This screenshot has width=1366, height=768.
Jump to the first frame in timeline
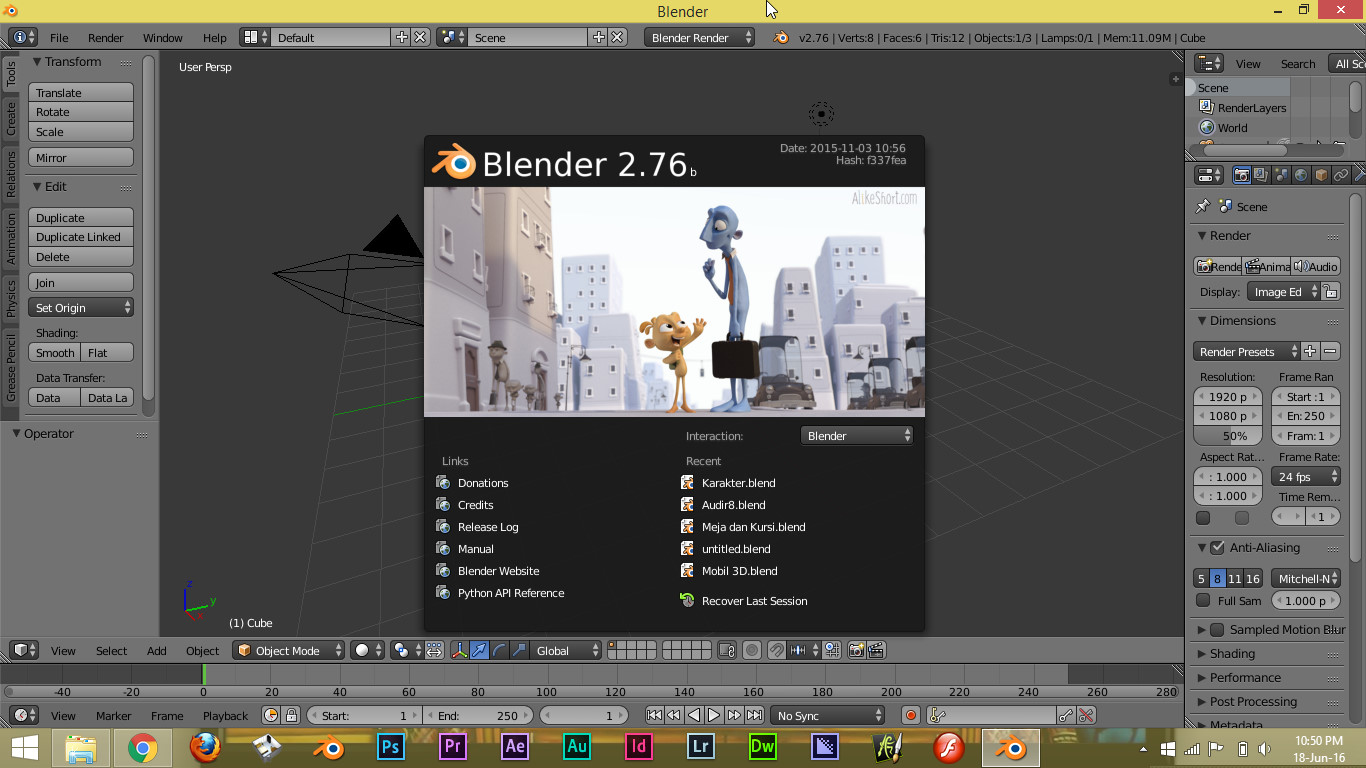coord(654,715)
